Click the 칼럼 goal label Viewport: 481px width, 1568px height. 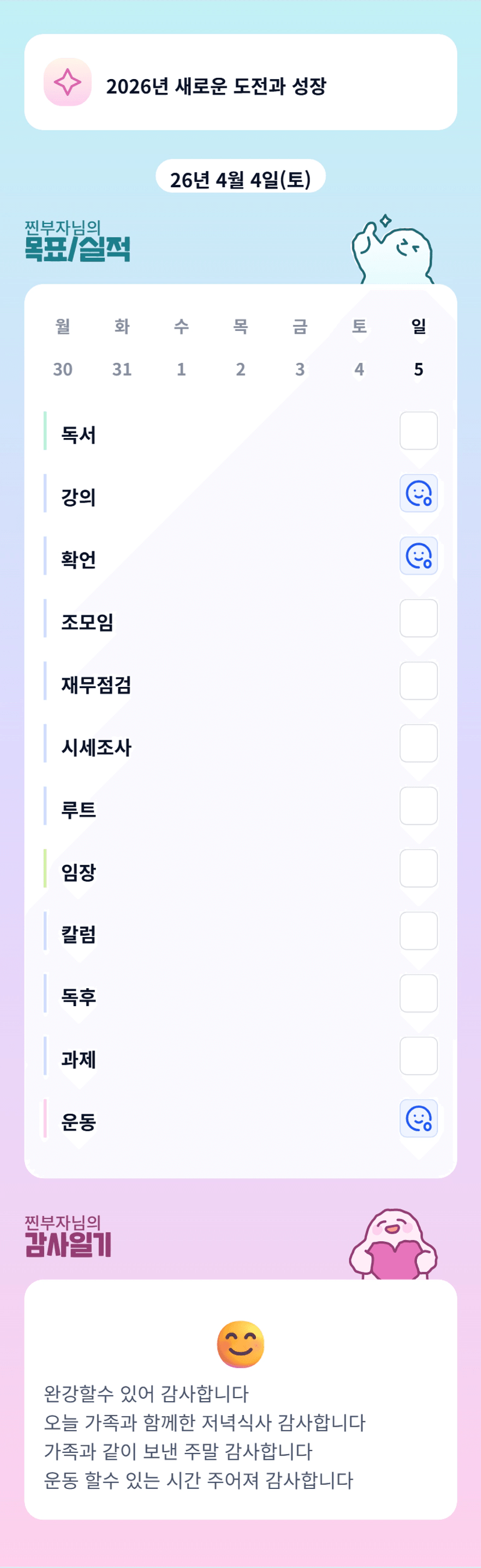pos(79,933)
